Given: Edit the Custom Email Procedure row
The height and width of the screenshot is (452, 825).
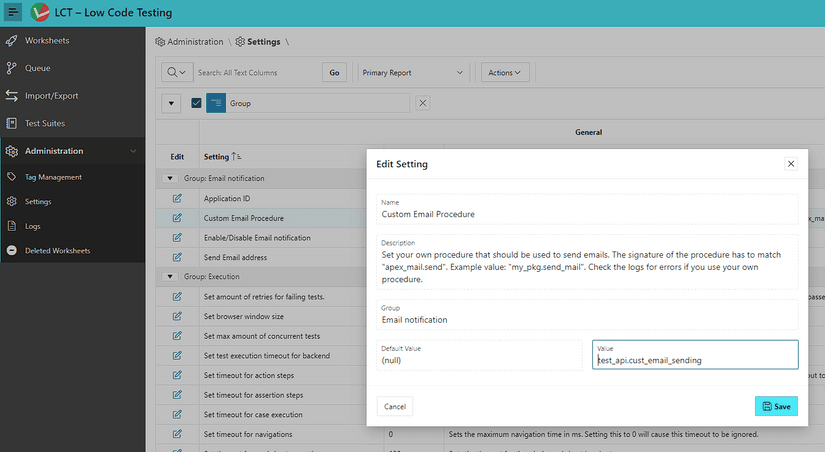Looking at the screenshot, I should pyautogui.click(x=177, y=218).
